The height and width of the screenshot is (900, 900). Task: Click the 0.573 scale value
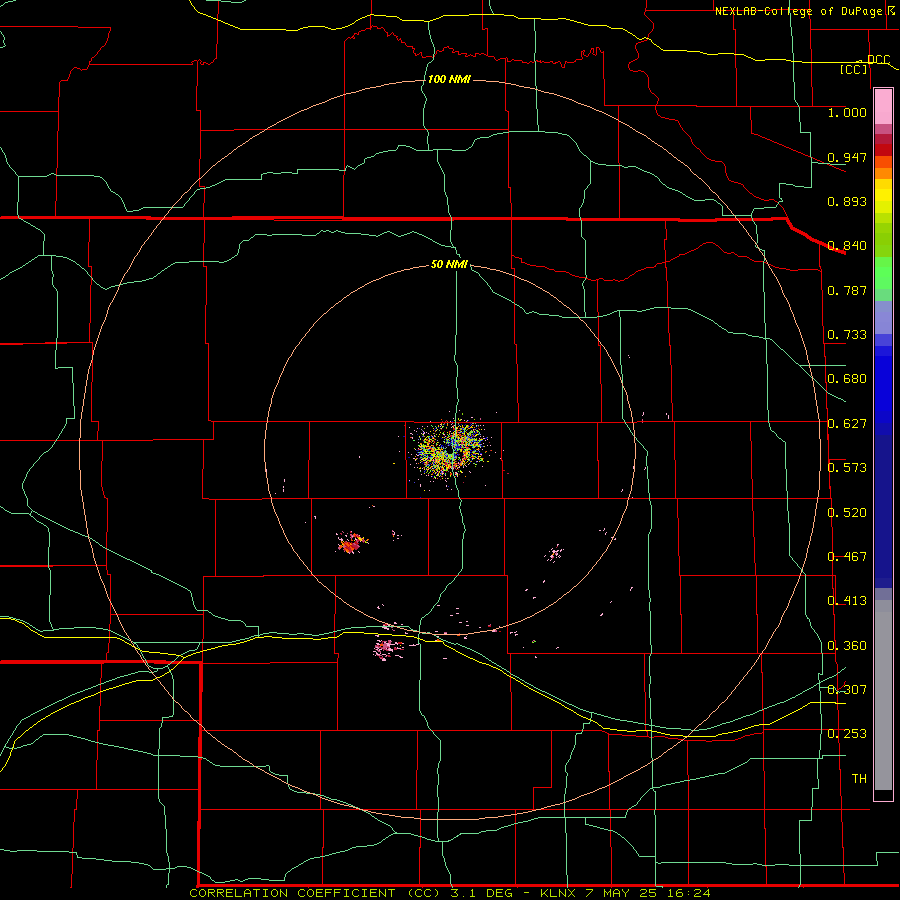[847, 468]
